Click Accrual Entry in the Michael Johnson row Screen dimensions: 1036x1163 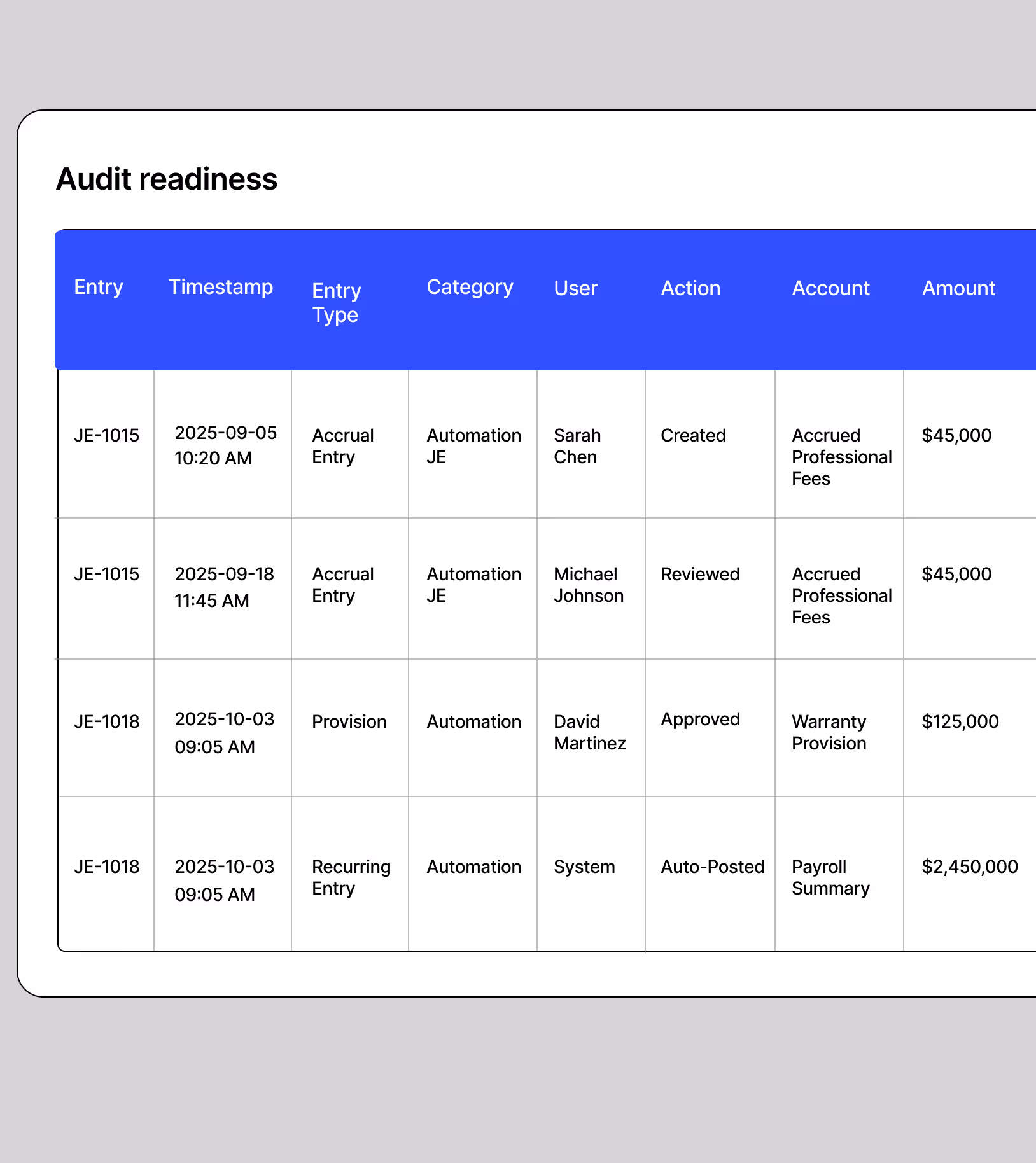point(343,585)
